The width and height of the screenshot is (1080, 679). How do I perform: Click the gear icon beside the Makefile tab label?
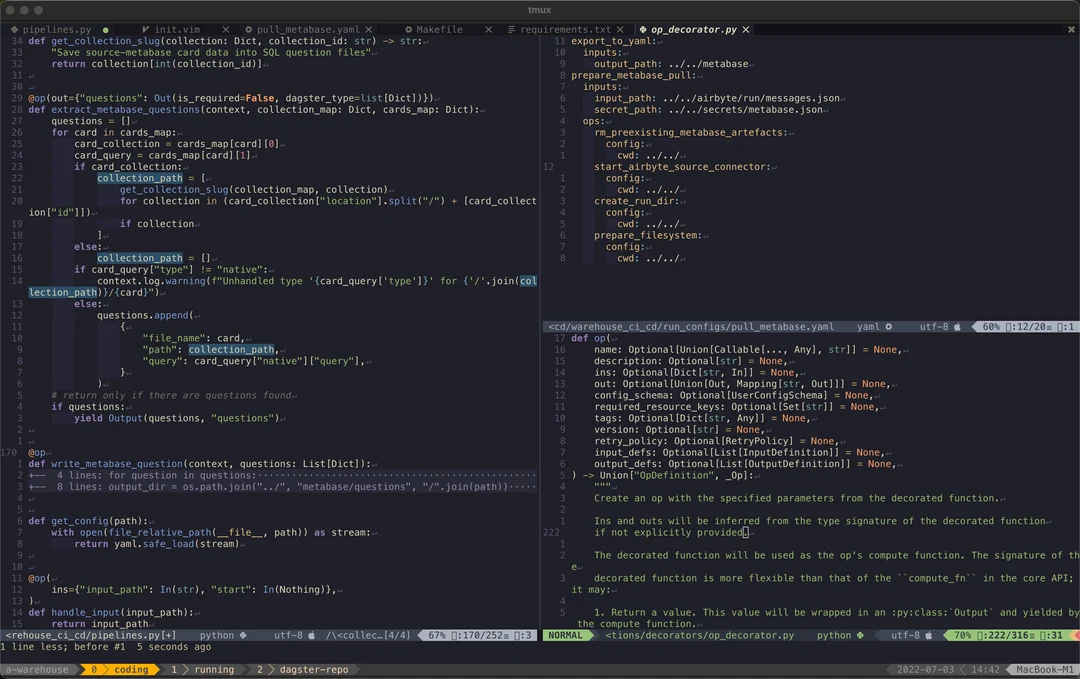[410, 29]
